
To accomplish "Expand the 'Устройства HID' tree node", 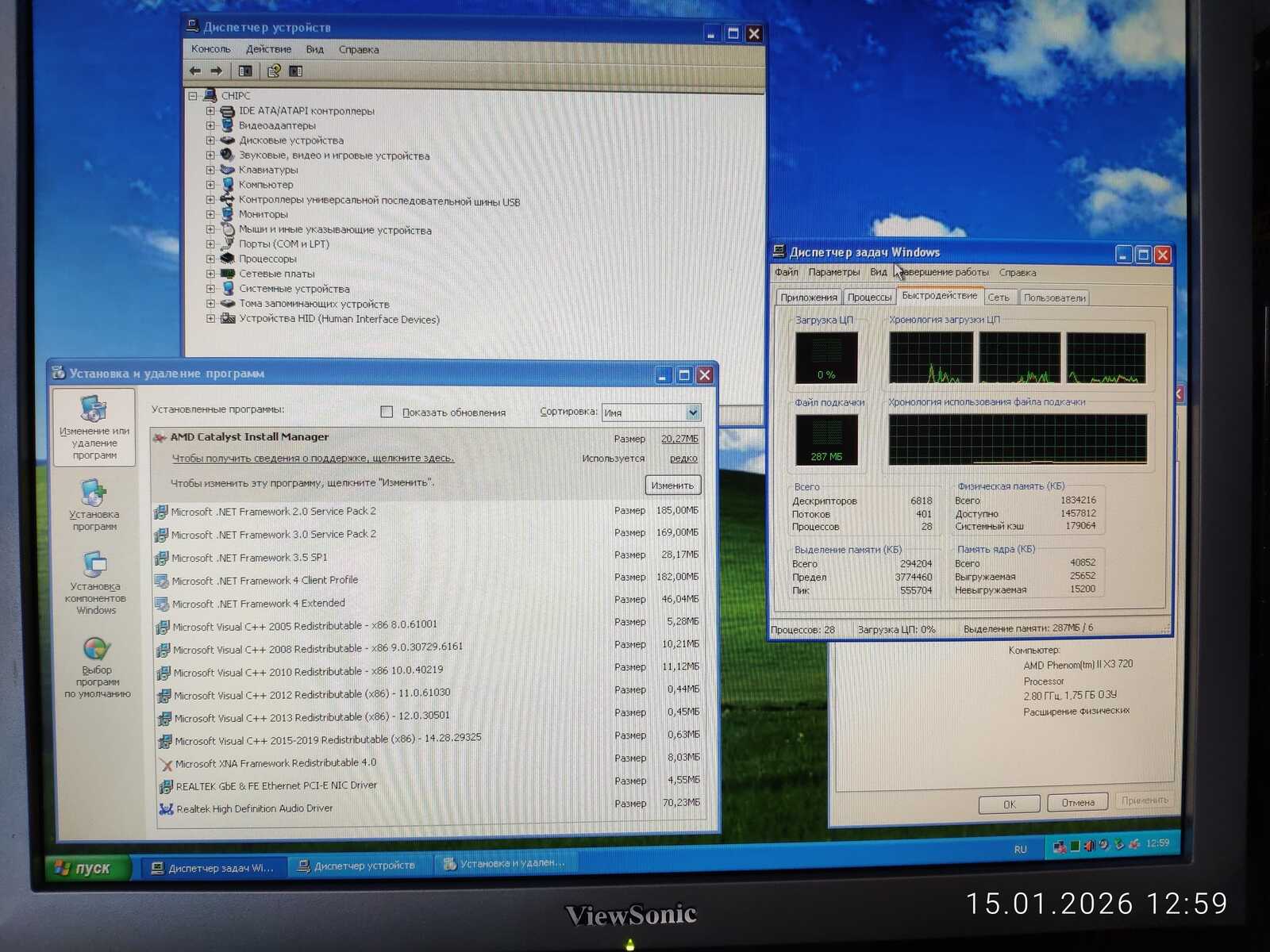I will [x=210, y=319].
